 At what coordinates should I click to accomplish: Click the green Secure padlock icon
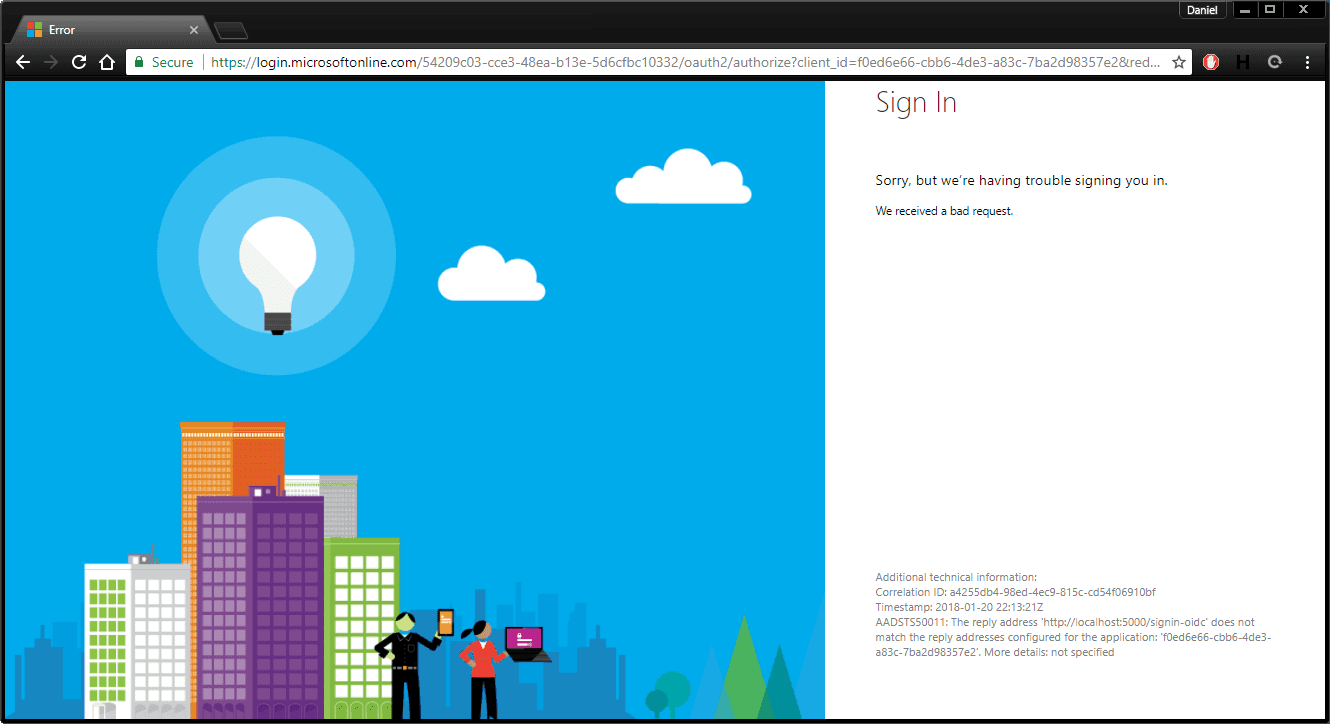[140, 62]
